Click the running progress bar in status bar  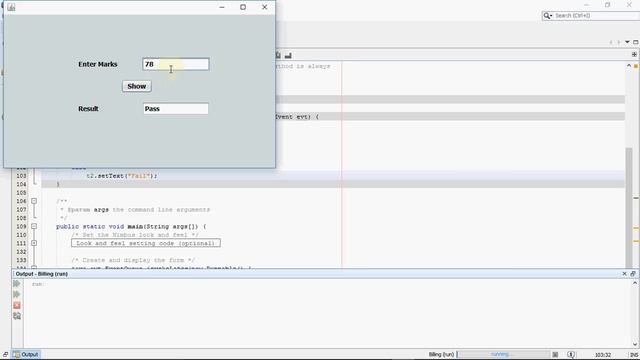(x=503, y=354)
